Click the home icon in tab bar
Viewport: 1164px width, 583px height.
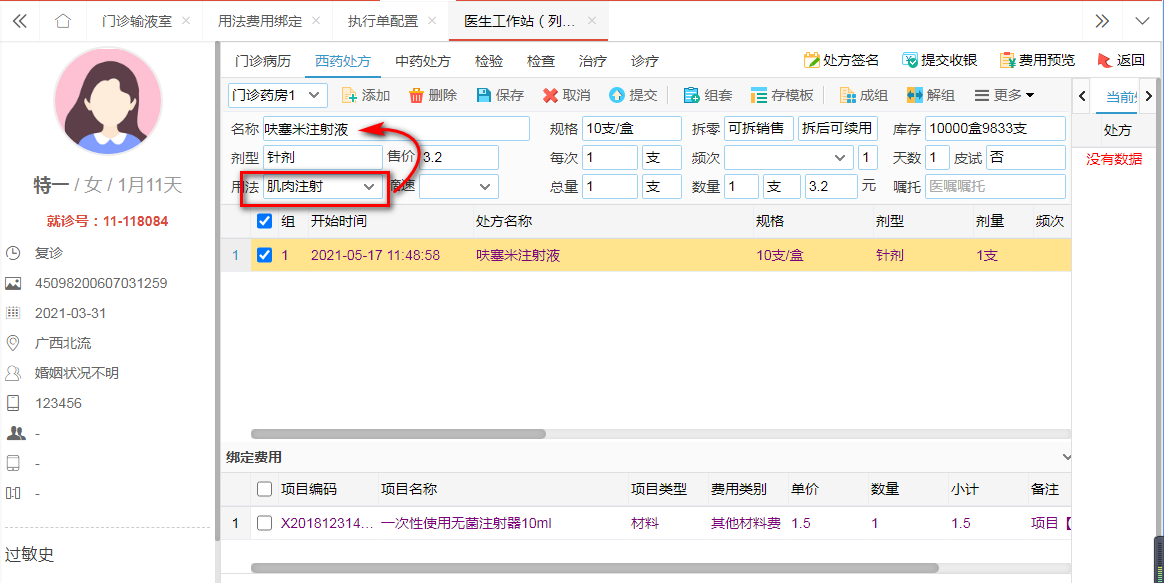coord(63,21)
